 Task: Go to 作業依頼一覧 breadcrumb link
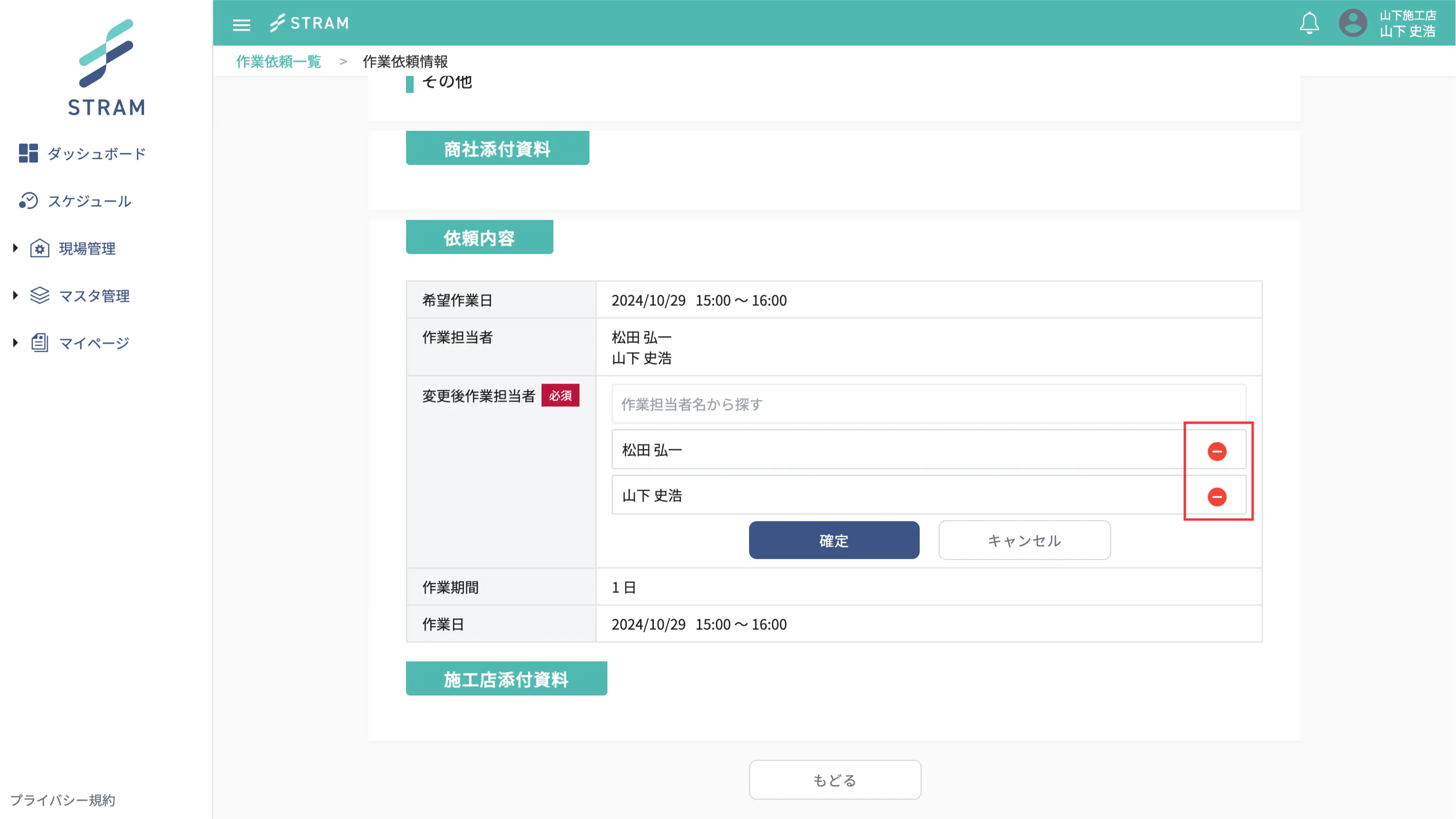tap(278, 61)
